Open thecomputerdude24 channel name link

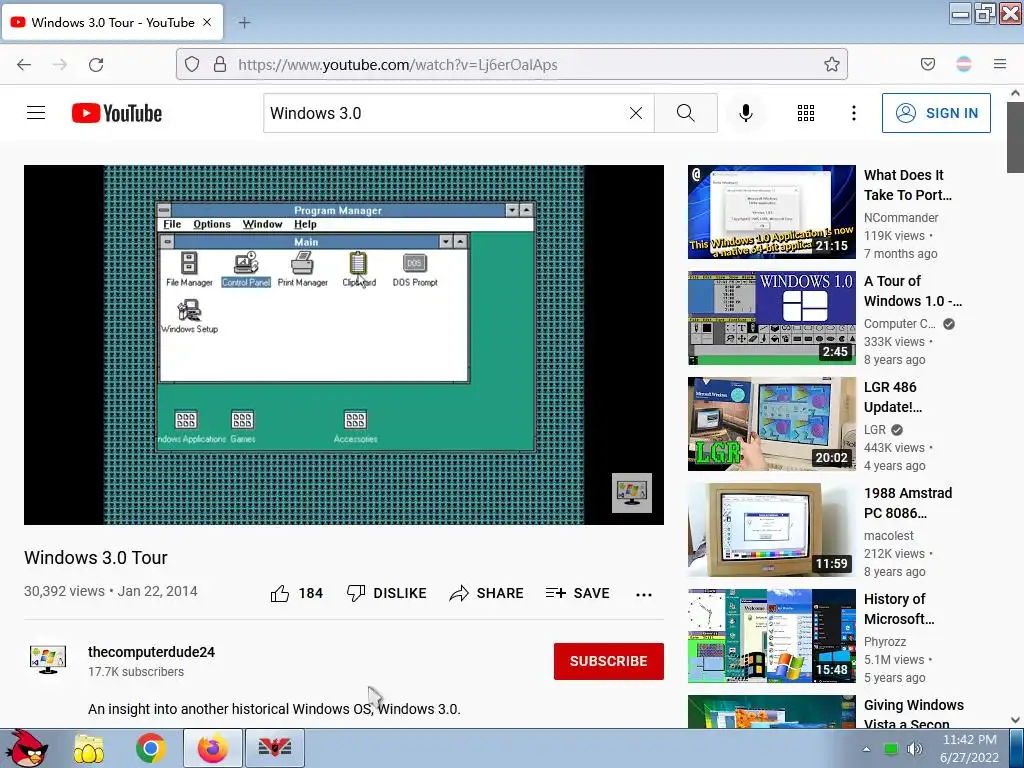coord(152,652)
